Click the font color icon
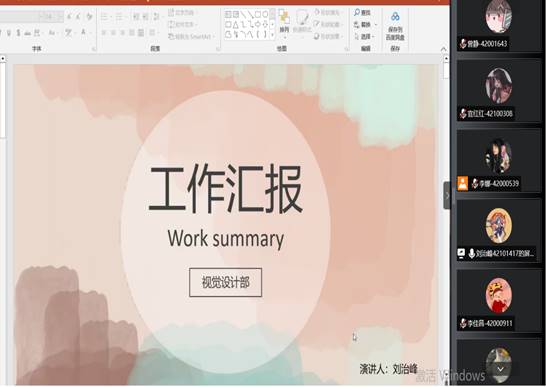Screen dimensions: 546x387 click(84, 33)
